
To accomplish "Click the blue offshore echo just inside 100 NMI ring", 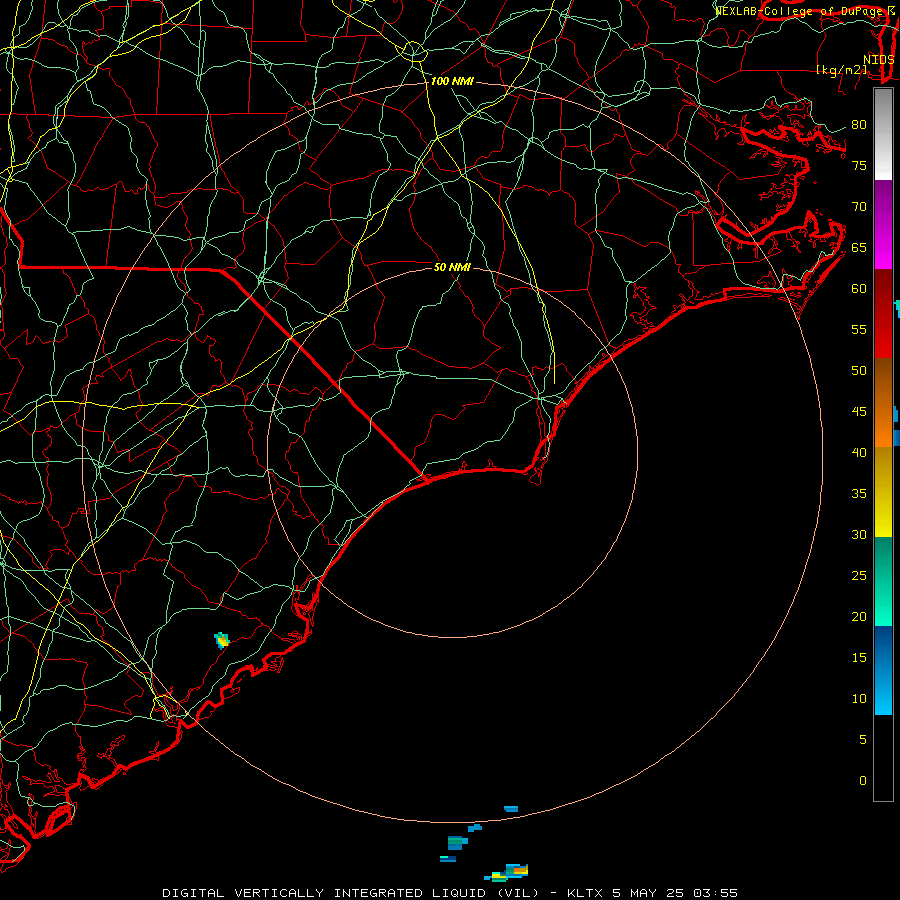I will click(x=511, y=809).
